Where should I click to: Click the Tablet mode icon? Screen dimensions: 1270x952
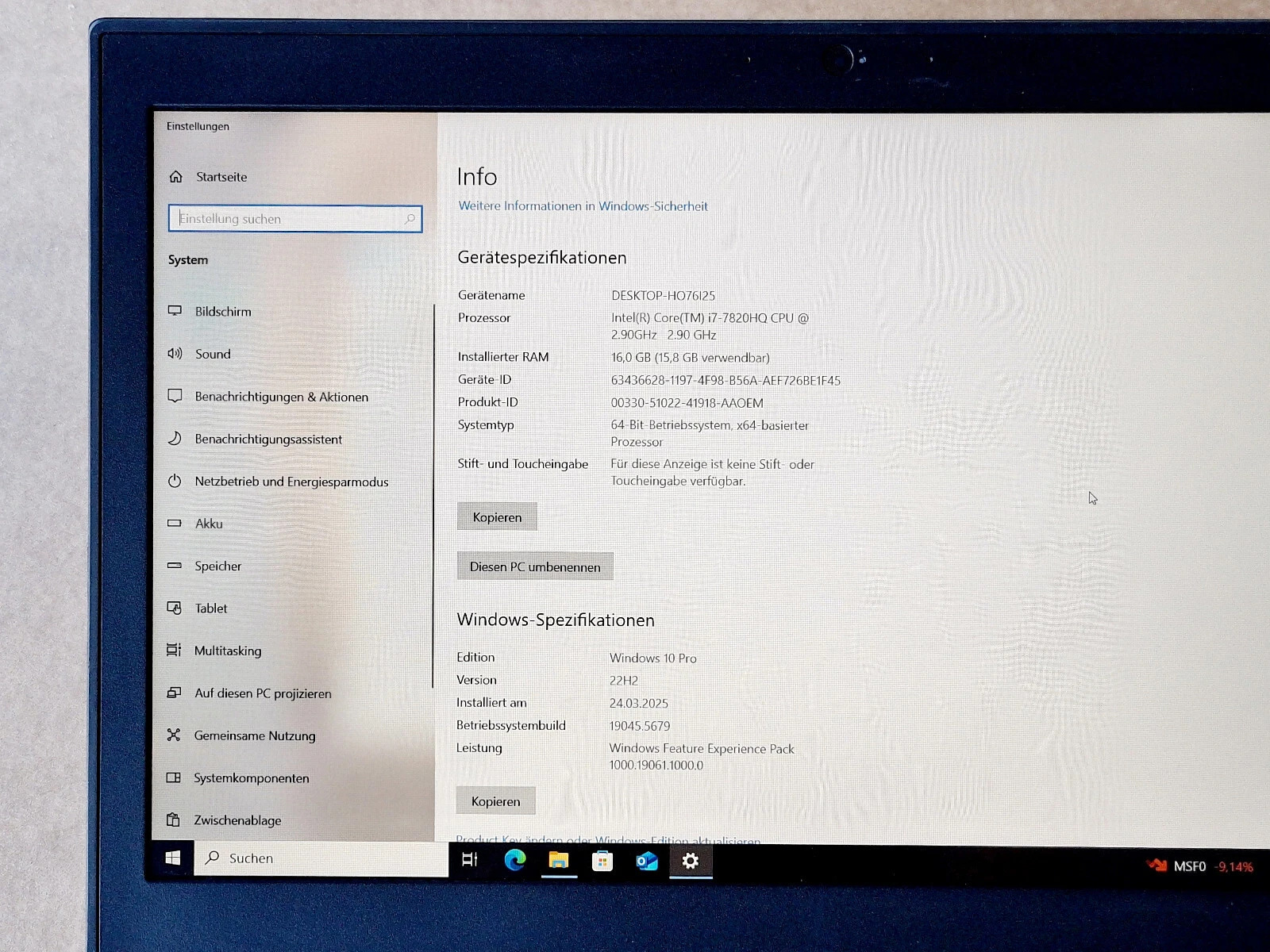click(174, 608)
